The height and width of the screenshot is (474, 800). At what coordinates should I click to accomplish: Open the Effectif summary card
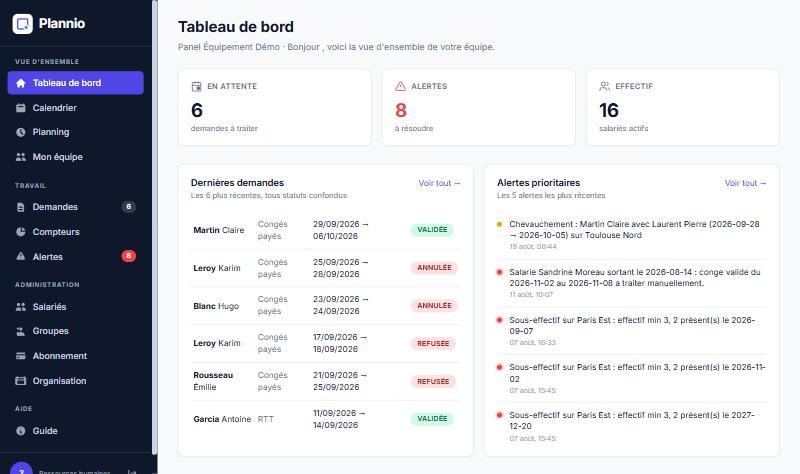tap(683, 108)
